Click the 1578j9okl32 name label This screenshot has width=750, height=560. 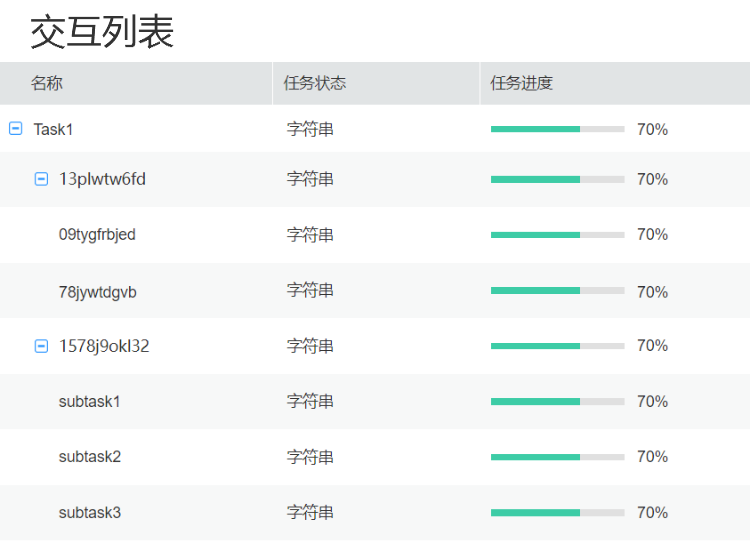[x=104, y=346]
